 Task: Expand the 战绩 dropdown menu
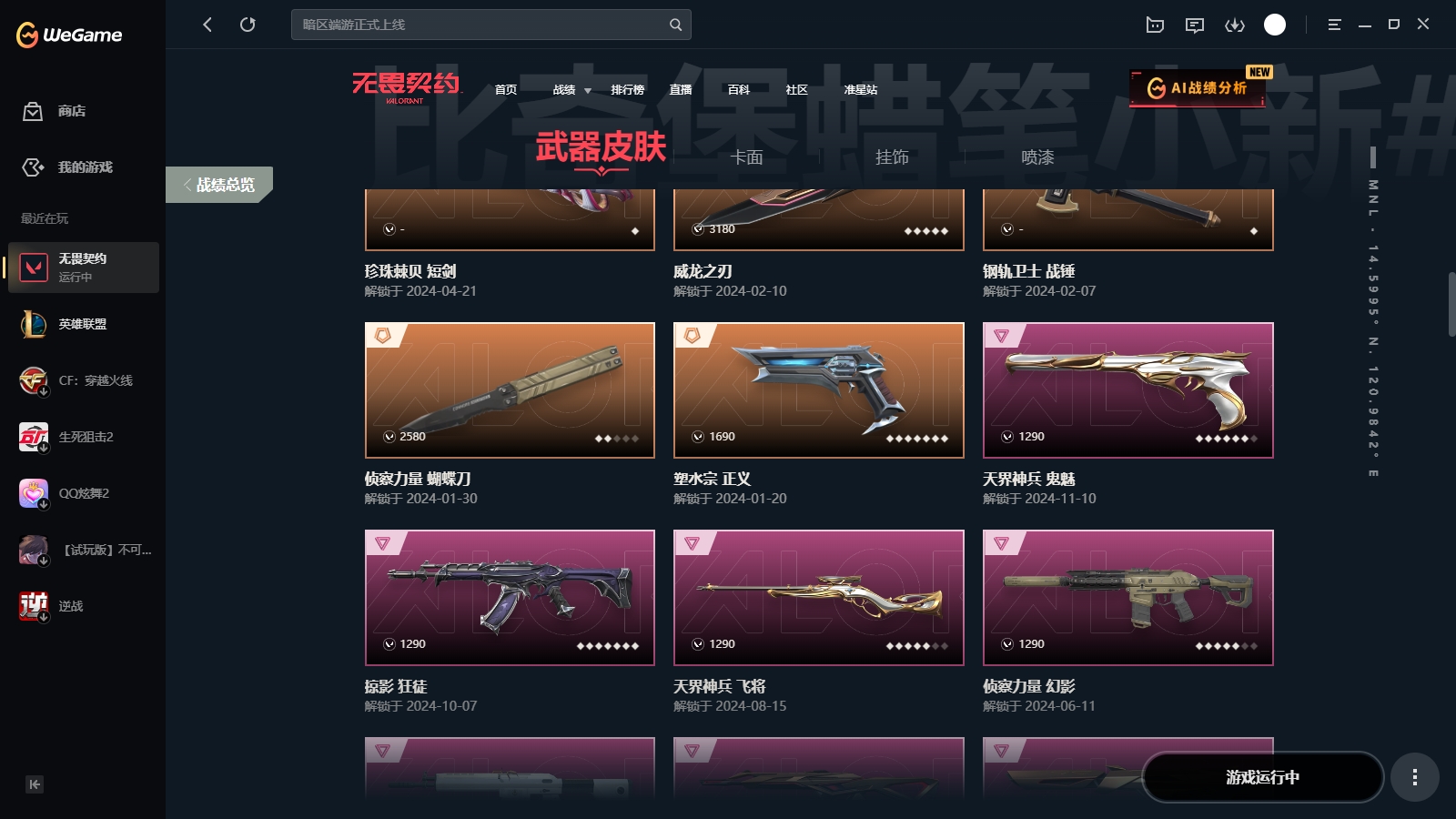572,90
